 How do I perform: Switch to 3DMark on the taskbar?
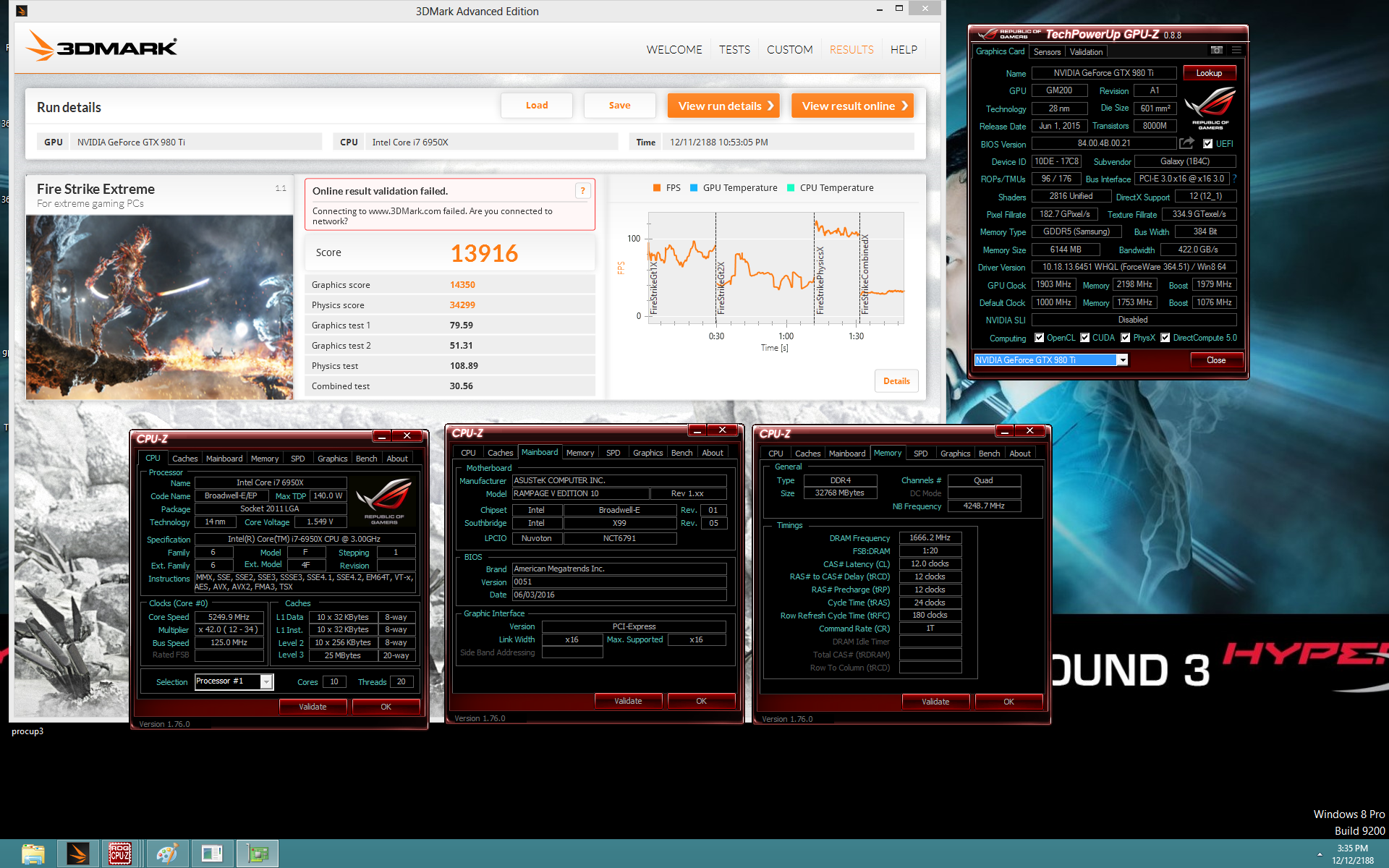click(x=77, y=854)
